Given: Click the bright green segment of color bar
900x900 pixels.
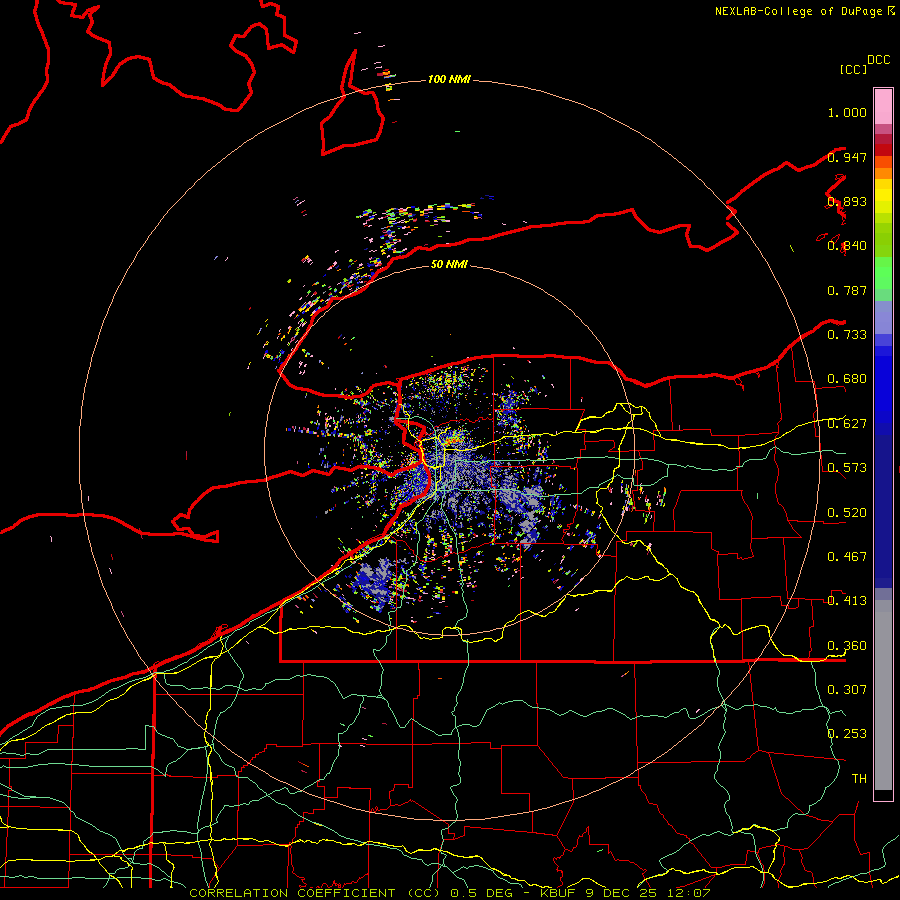Looking at the screenshot, I should 883,273.
